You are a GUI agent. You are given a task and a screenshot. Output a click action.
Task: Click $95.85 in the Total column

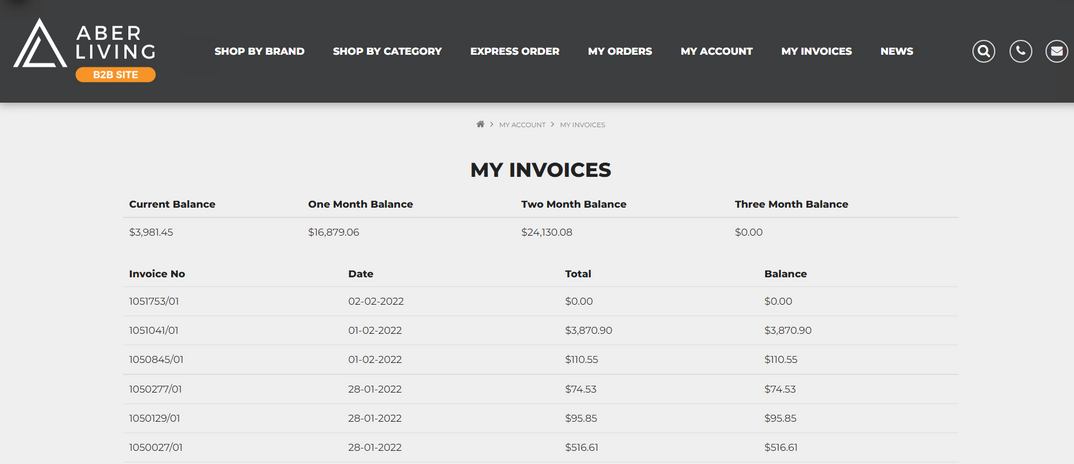click(x=581, y=418)
